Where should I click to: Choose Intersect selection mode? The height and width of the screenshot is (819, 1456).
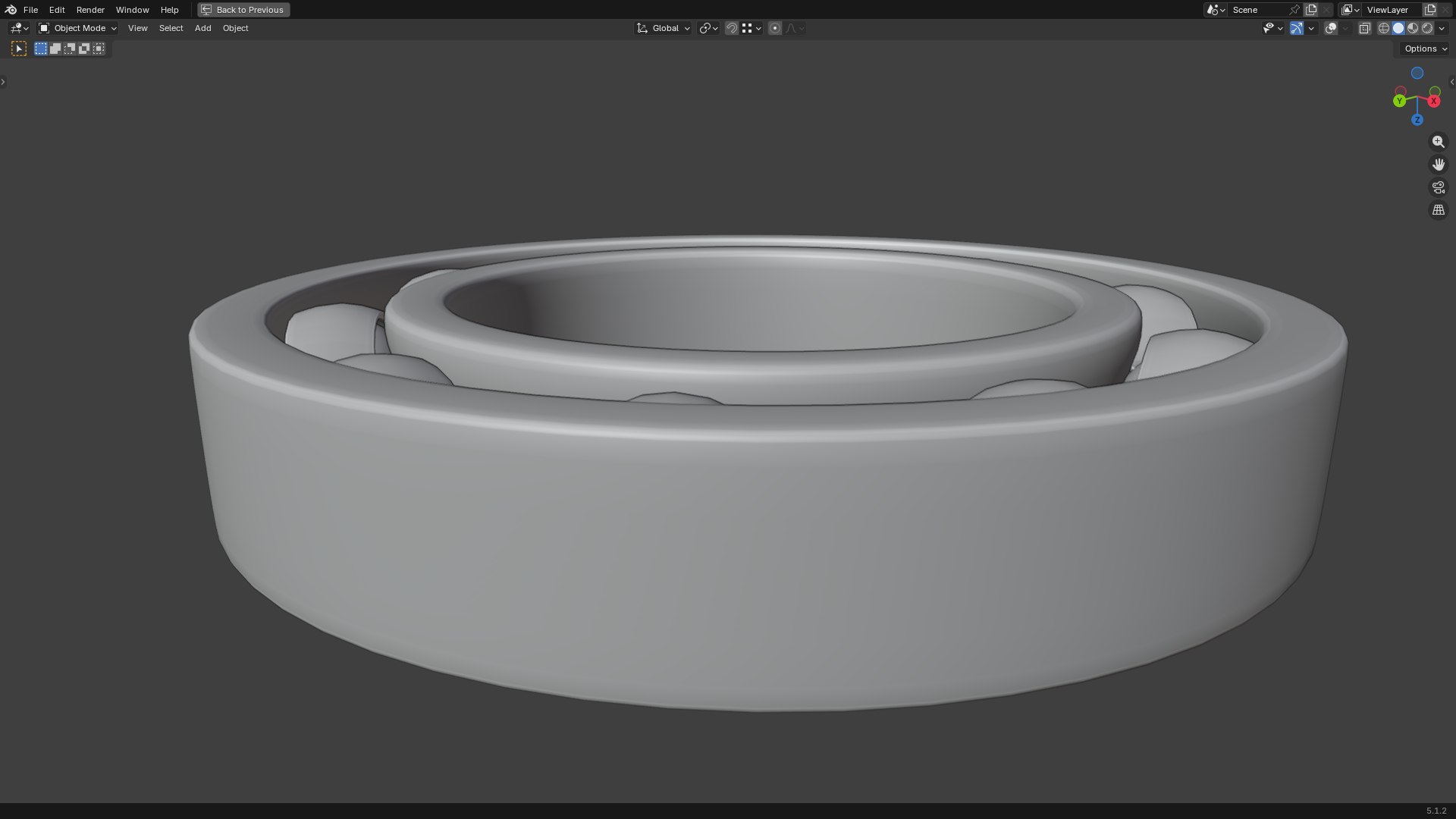[99, 49]
